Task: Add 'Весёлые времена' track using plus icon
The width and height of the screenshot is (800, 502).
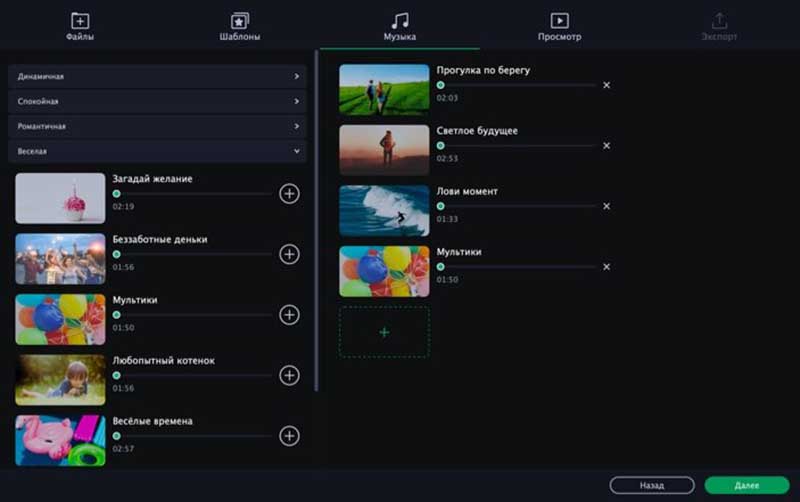Action: [289, 435]
